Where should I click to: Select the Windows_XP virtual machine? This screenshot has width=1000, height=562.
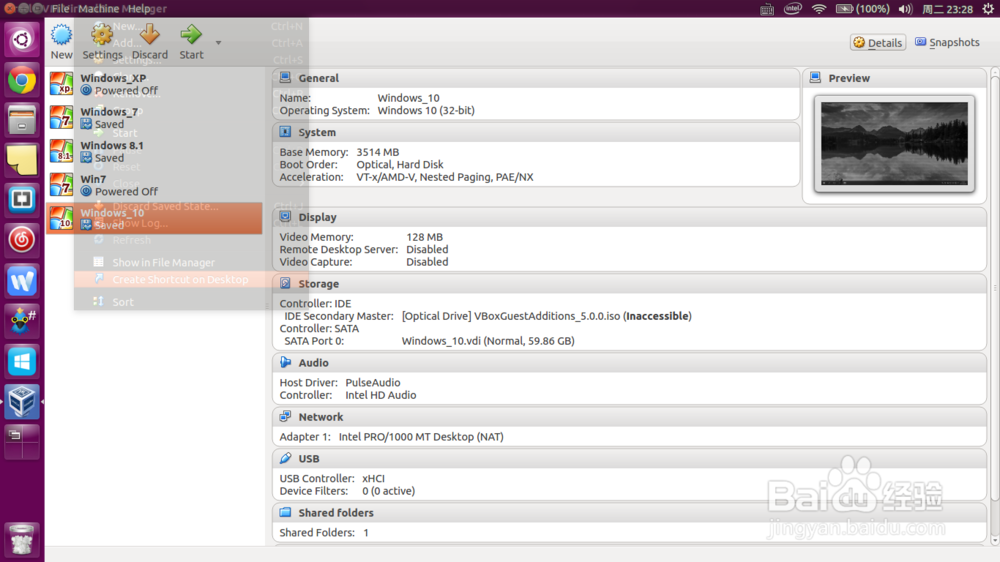click(154, 84)
